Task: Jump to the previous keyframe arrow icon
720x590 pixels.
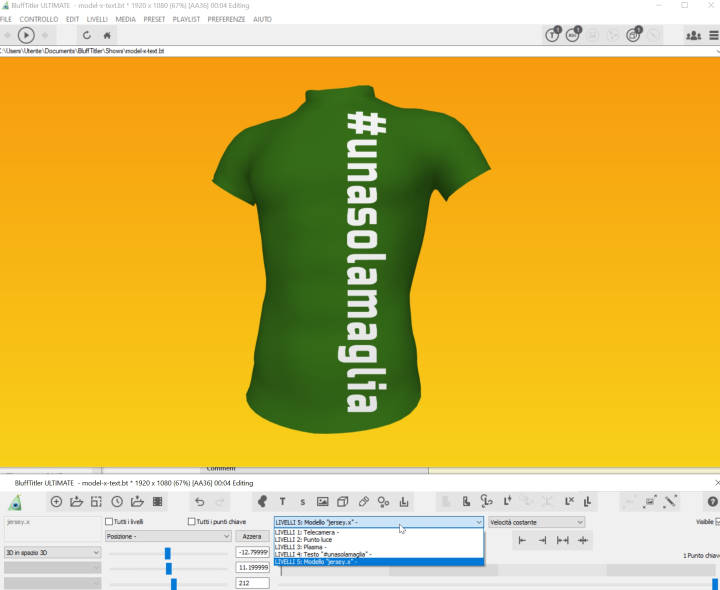Action: (x=522, y=540)
